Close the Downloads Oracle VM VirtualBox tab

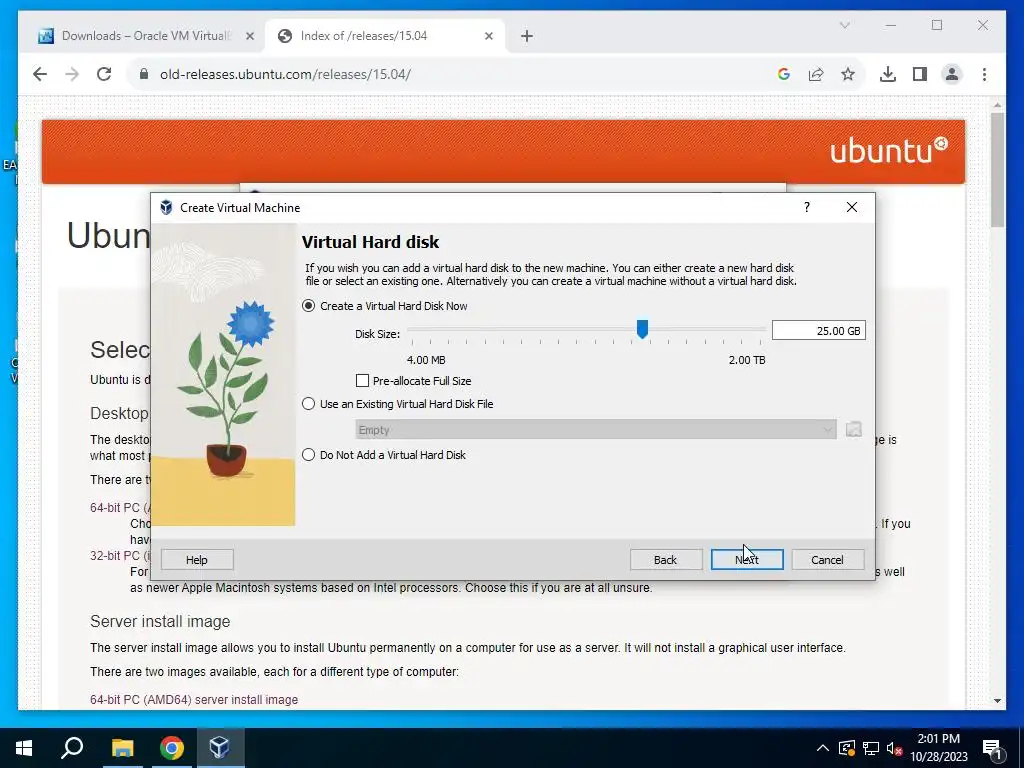[x=249, y=36]
